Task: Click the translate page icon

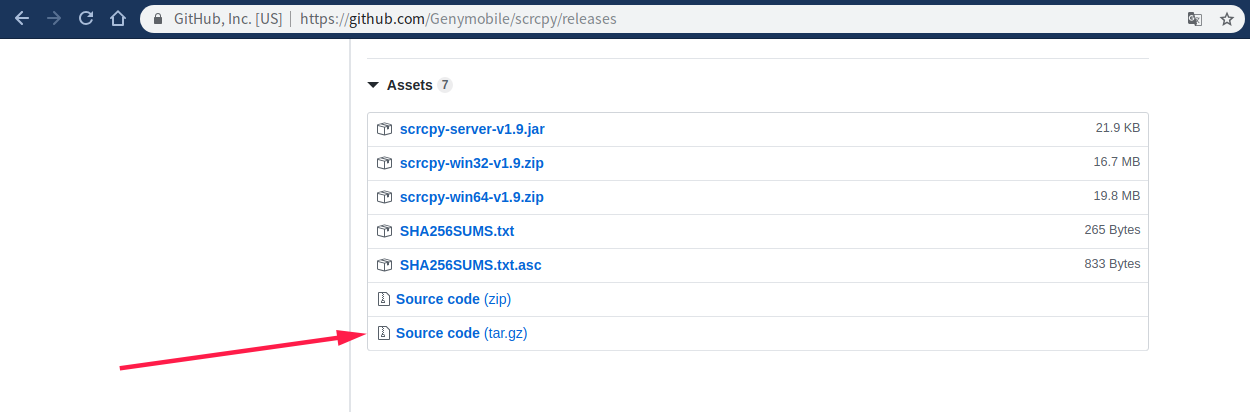Action: point(1194,19)
